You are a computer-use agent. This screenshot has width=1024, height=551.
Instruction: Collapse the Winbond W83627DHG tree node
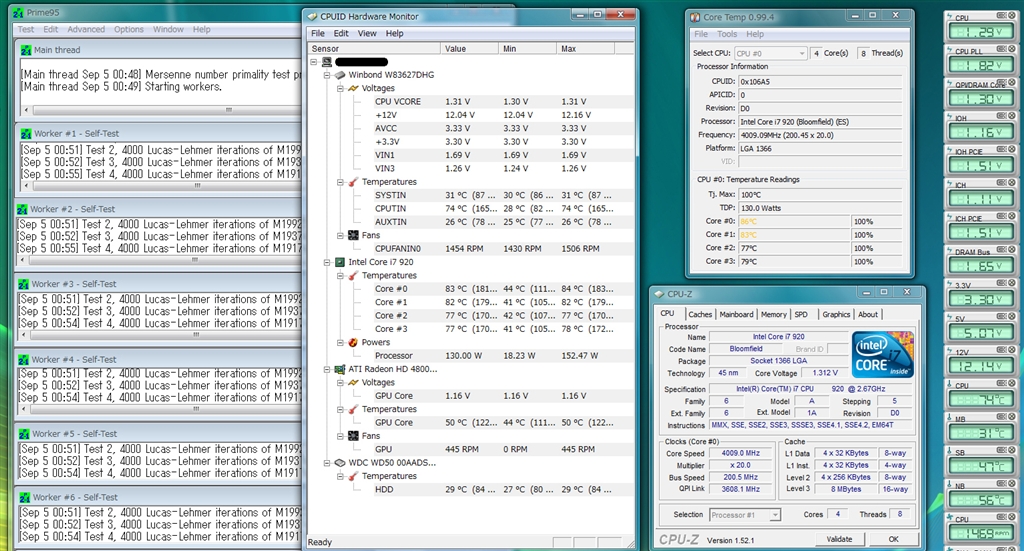(326, 75)
